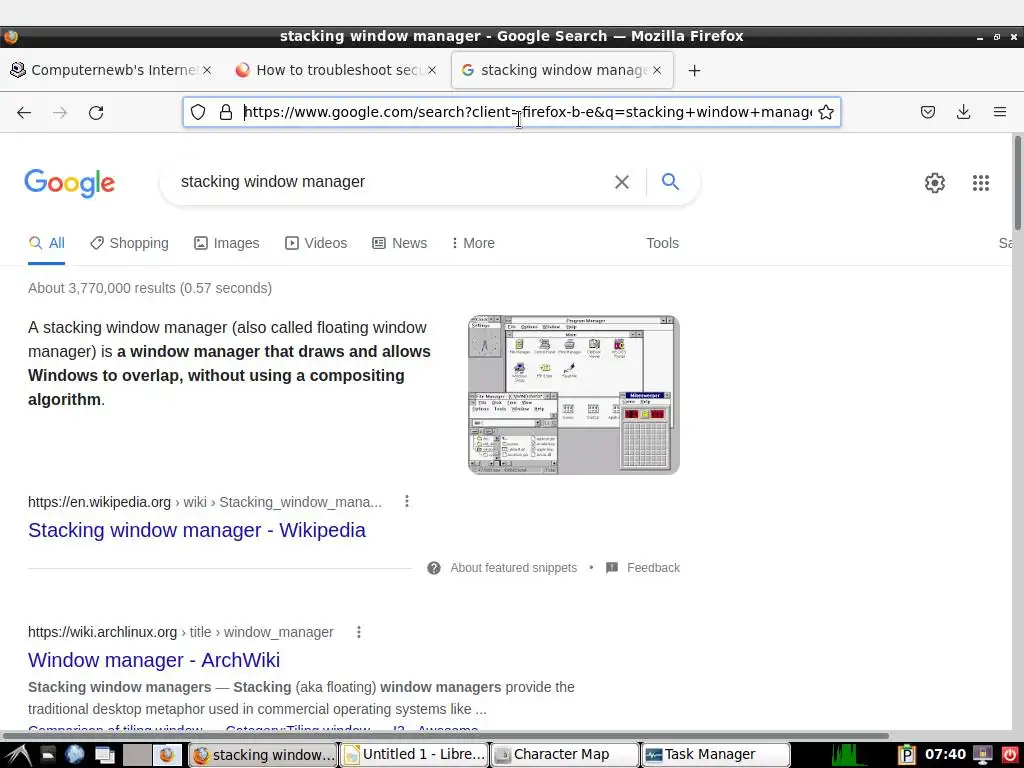Open the Firefox hamburger menu
Image resolution: width=1024 pixels, height=768 pixels.
pyautogui.click(x=1000, y=112)
